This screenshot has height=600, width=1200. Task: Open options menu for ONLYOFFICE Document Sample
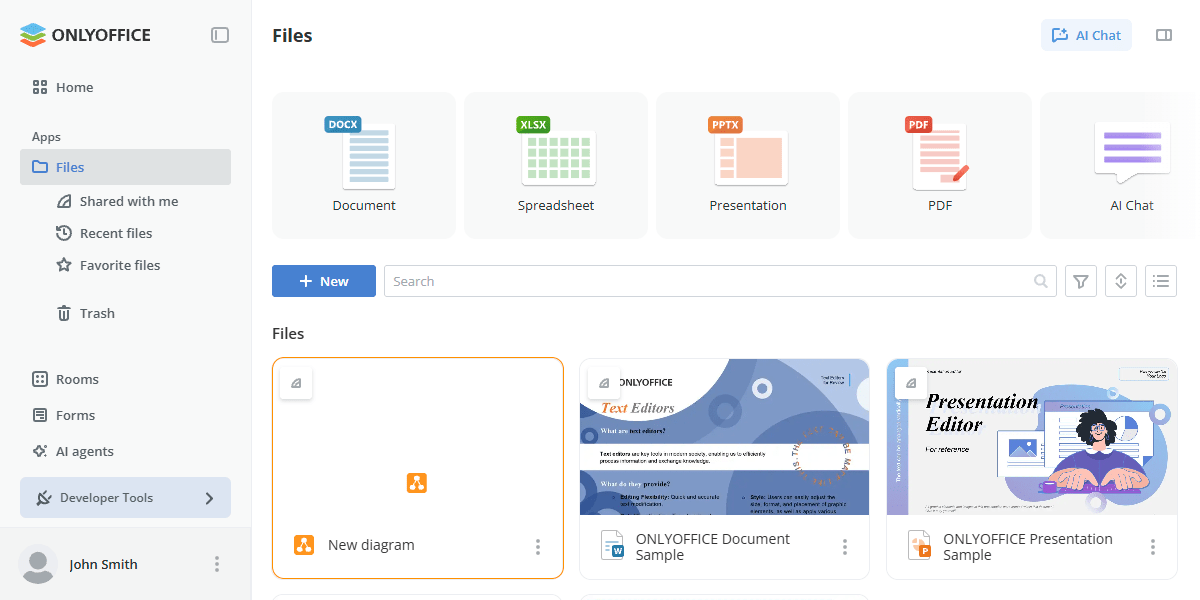(x=845, y=547)
